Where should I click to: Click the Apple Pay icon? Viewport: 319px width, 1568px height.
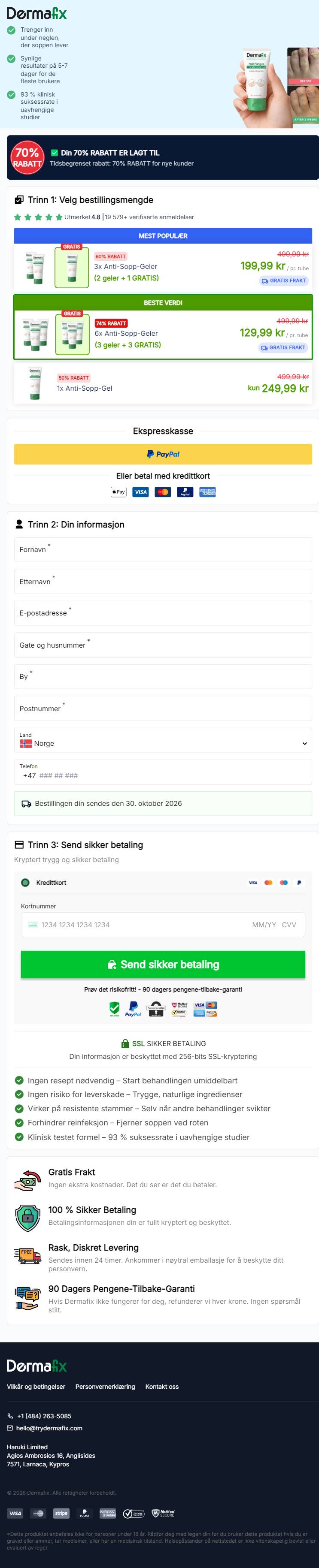pos(118,492)
